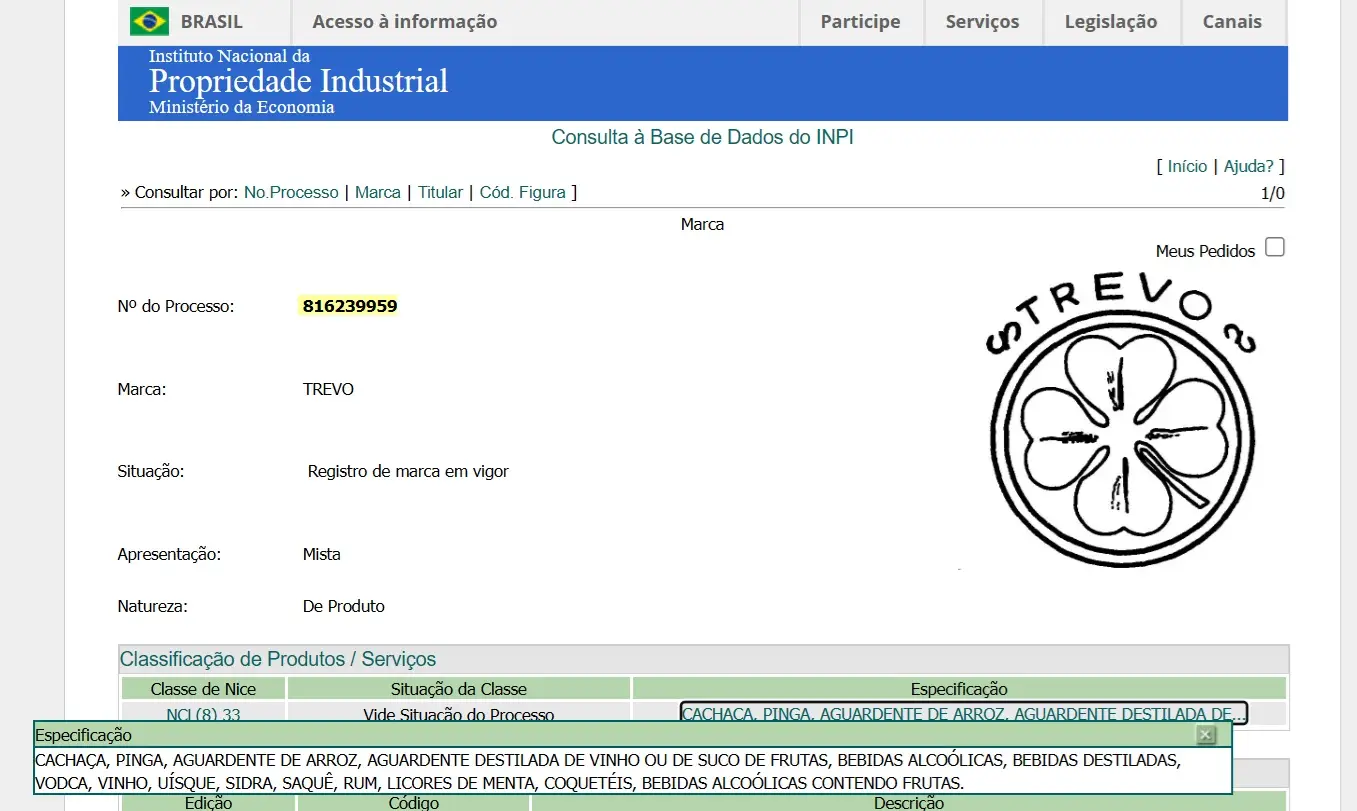Click Propriedade Industrial banner title

coord(299,81)
